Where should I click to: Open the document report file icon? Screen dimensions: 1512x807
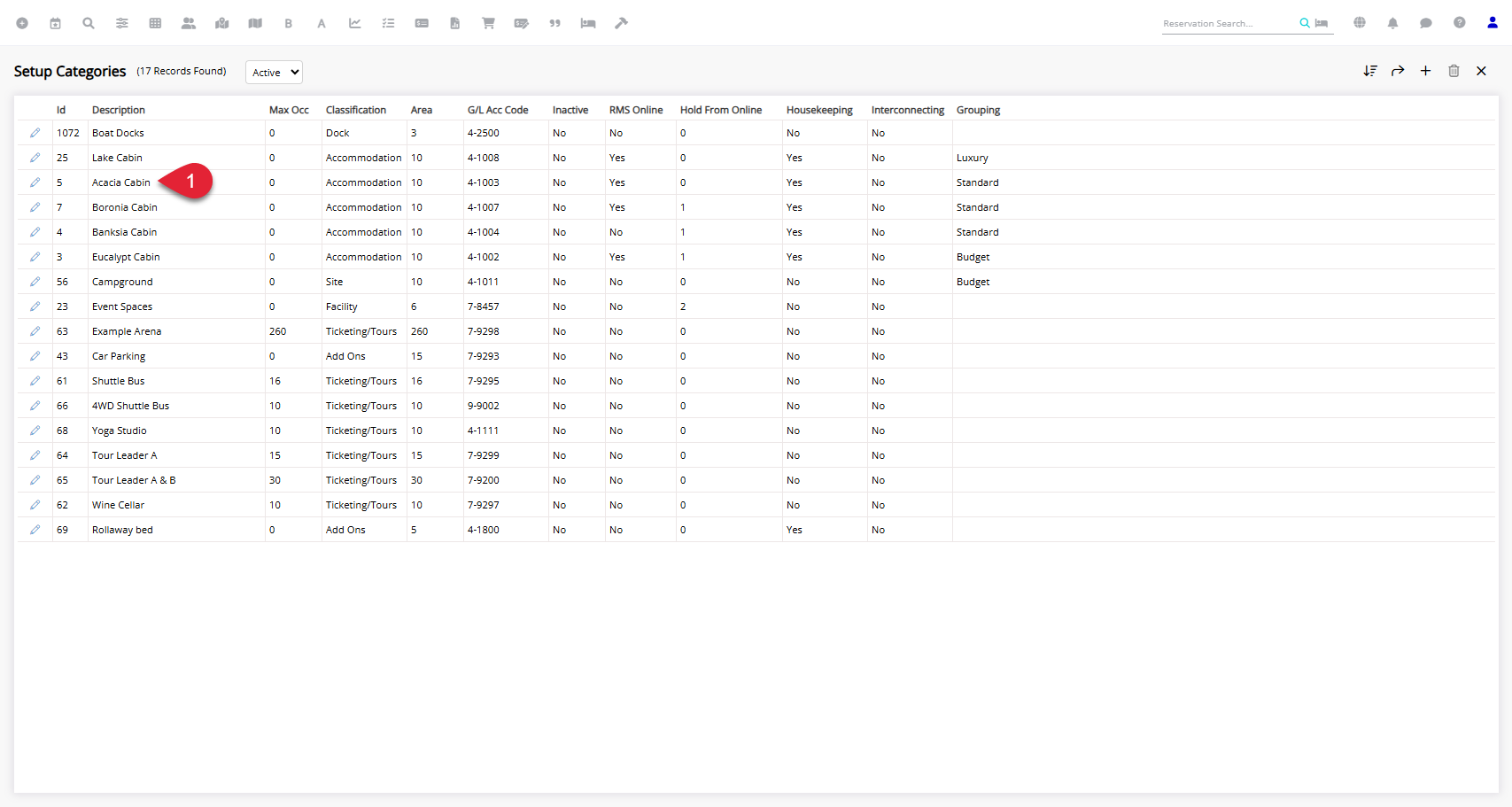[455, 23]
